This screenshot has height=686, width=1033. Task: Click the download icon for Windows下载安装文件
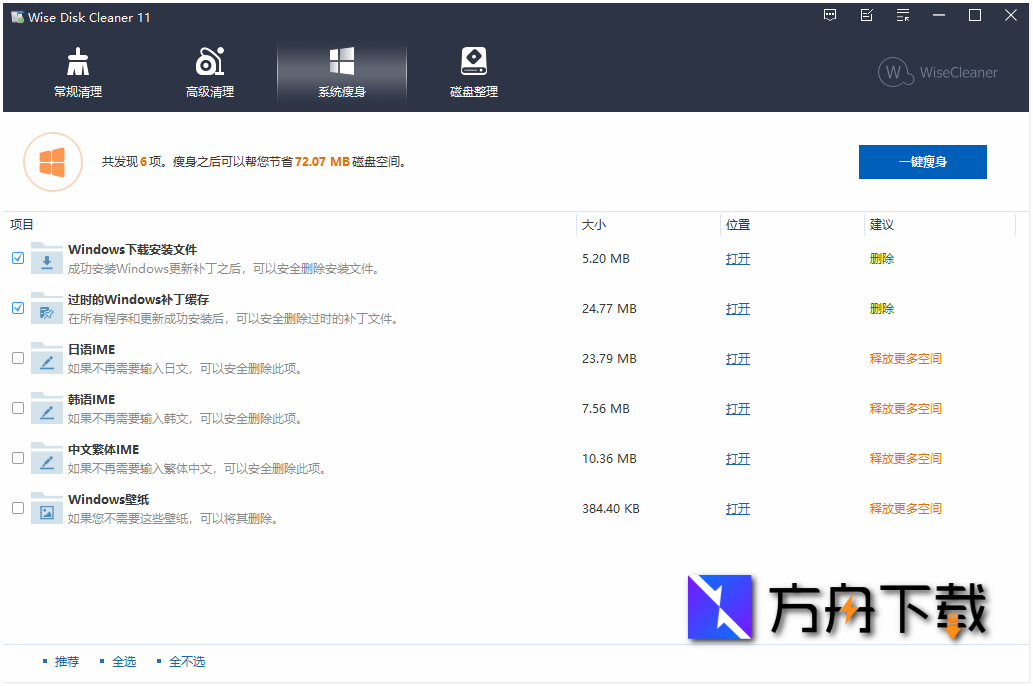[x=46, y=258]
